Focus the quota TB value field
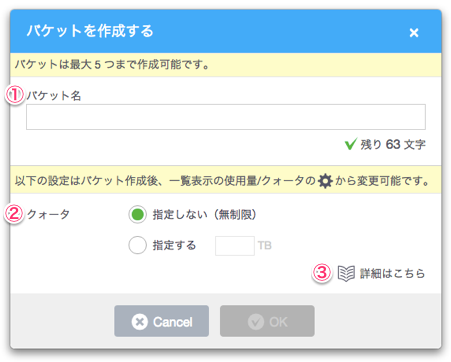 coord(235,246)
